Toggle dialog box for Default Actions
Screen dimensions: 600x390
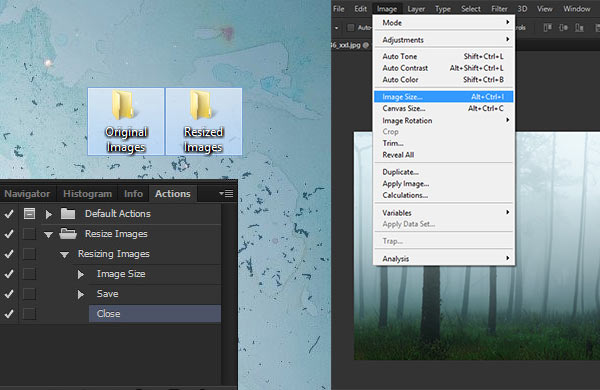tap(29, 214)
